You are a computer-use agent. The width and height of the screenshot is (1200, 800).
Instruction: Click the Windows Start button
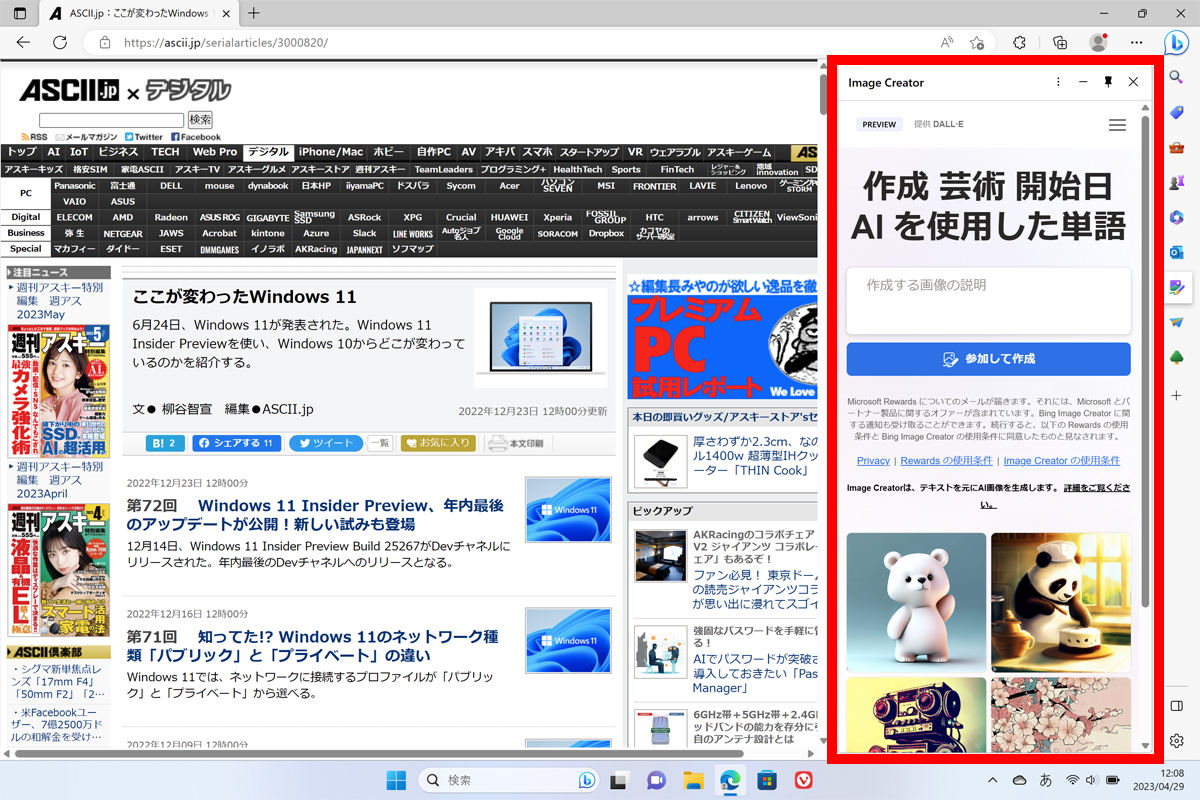pos(396,780)
